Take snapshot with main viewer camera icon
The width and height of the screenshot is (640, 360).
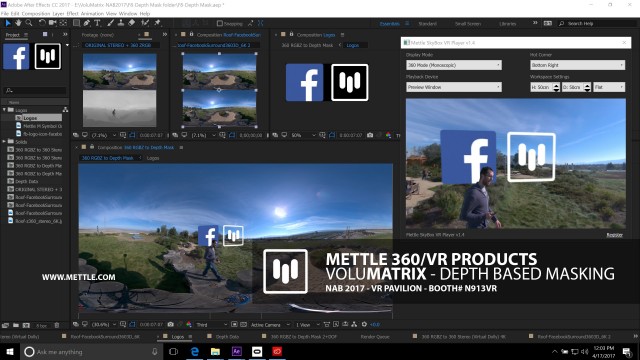click(x=171, y=324)
